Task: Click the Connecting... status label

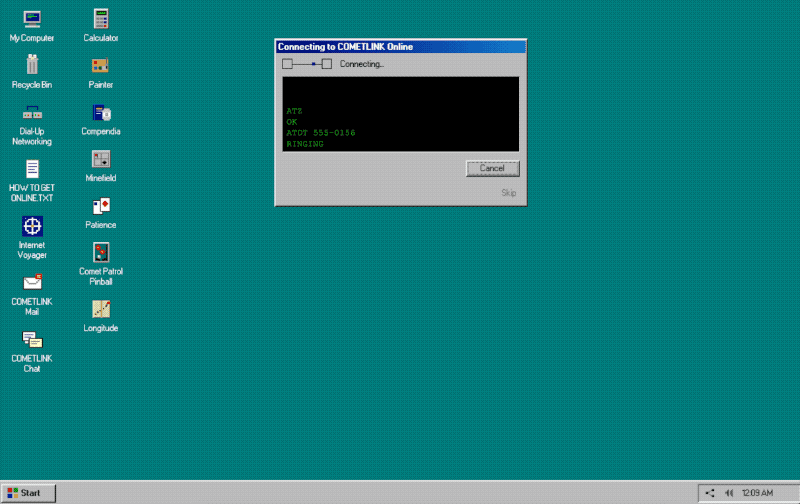Action: (x=362, y=64)
